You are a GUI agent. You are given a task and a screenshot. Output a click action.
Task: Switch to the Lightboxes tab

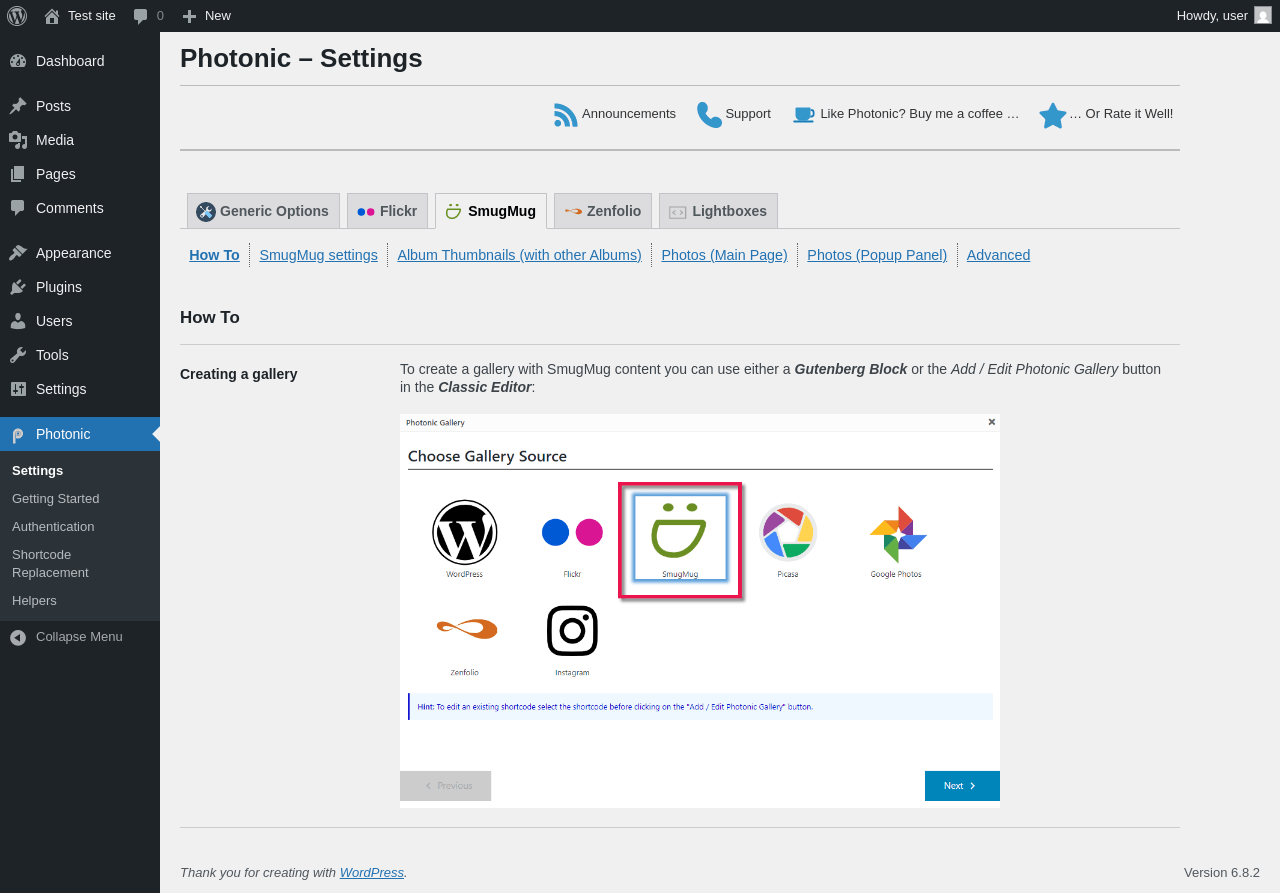click(x=718, y=211)
